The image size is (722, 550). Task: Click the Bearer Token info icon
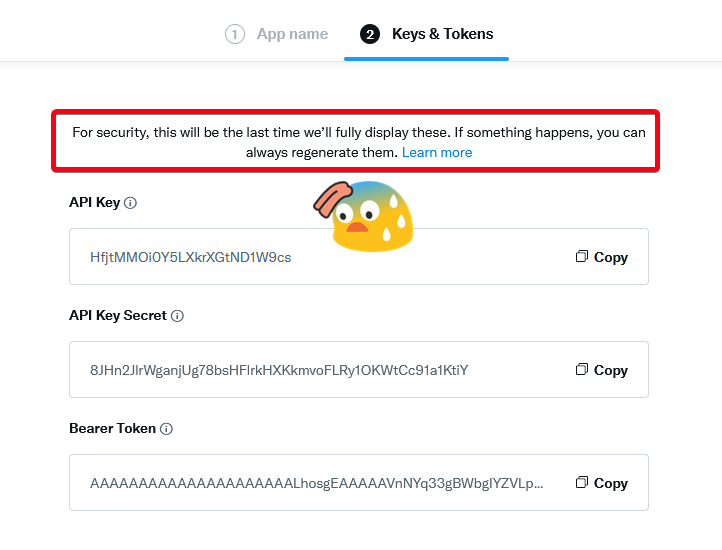coord(166,429)
